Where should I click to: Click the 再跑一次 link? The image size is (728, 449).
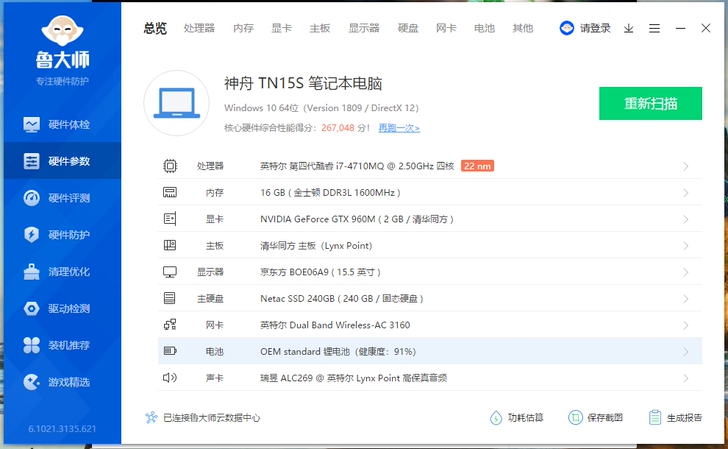pos(399,128)
